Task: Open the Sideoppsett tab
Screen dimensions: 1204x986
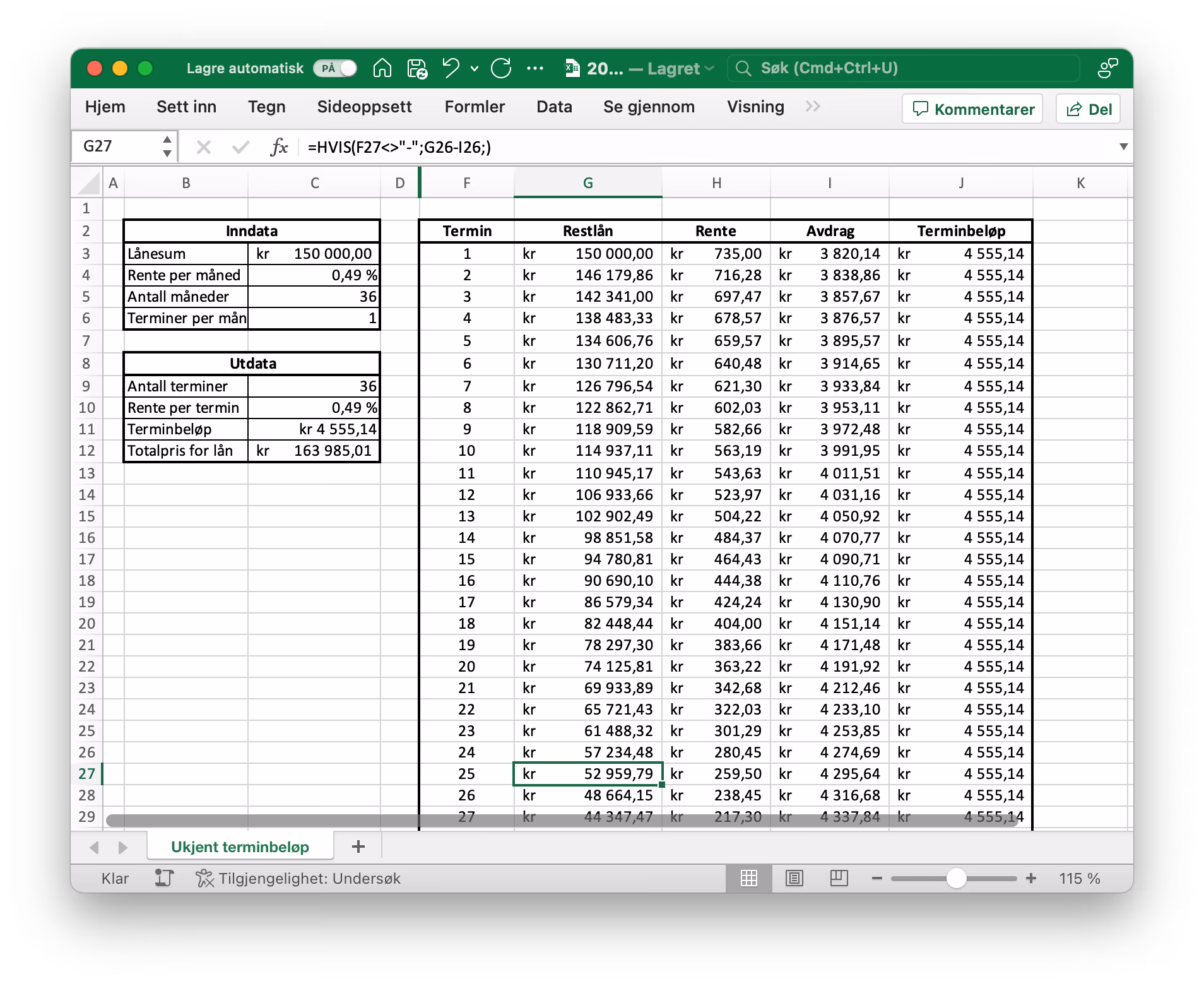Action: (364, 107)
